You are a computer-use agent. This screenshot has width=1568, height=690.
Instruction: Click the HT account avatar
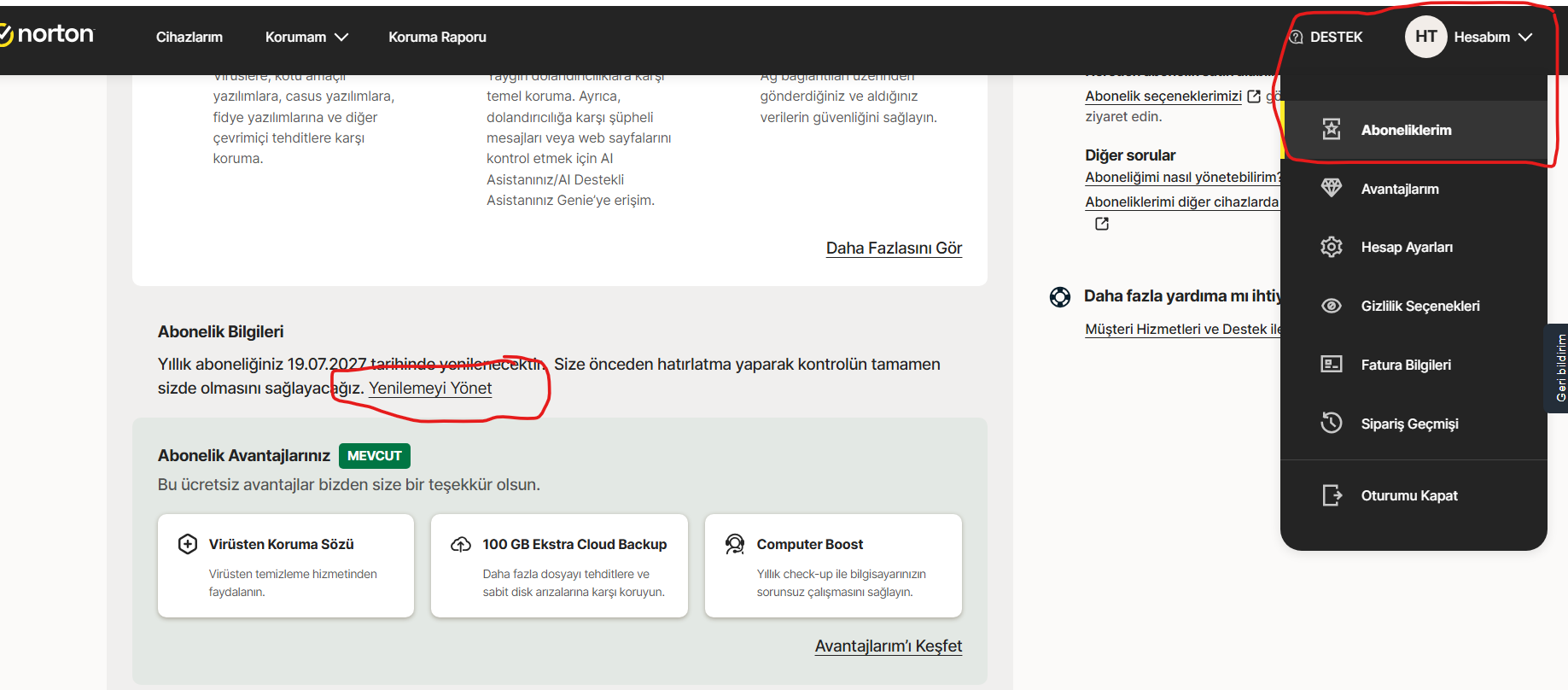point(1425,37)
